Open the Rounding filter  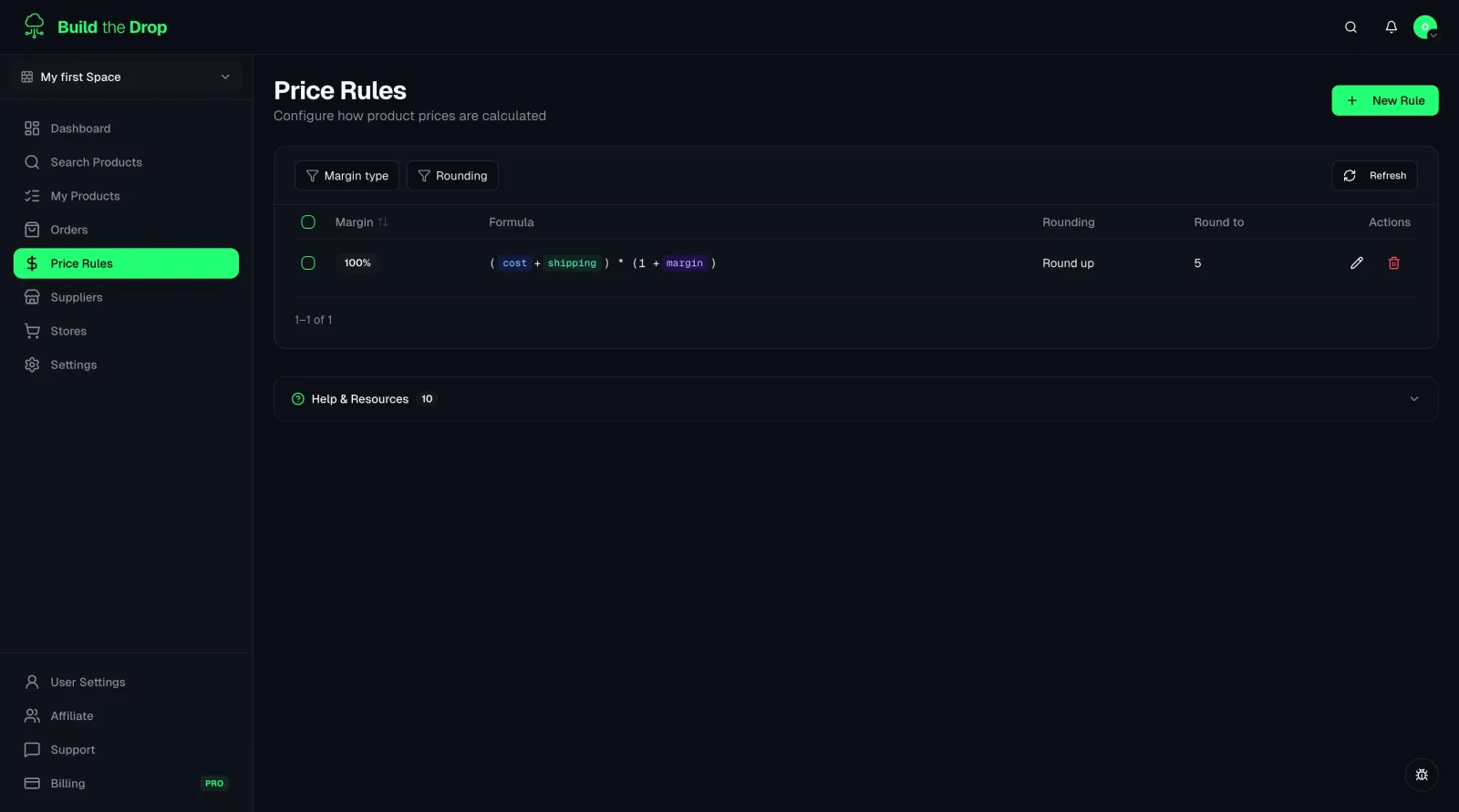point(452,176)
